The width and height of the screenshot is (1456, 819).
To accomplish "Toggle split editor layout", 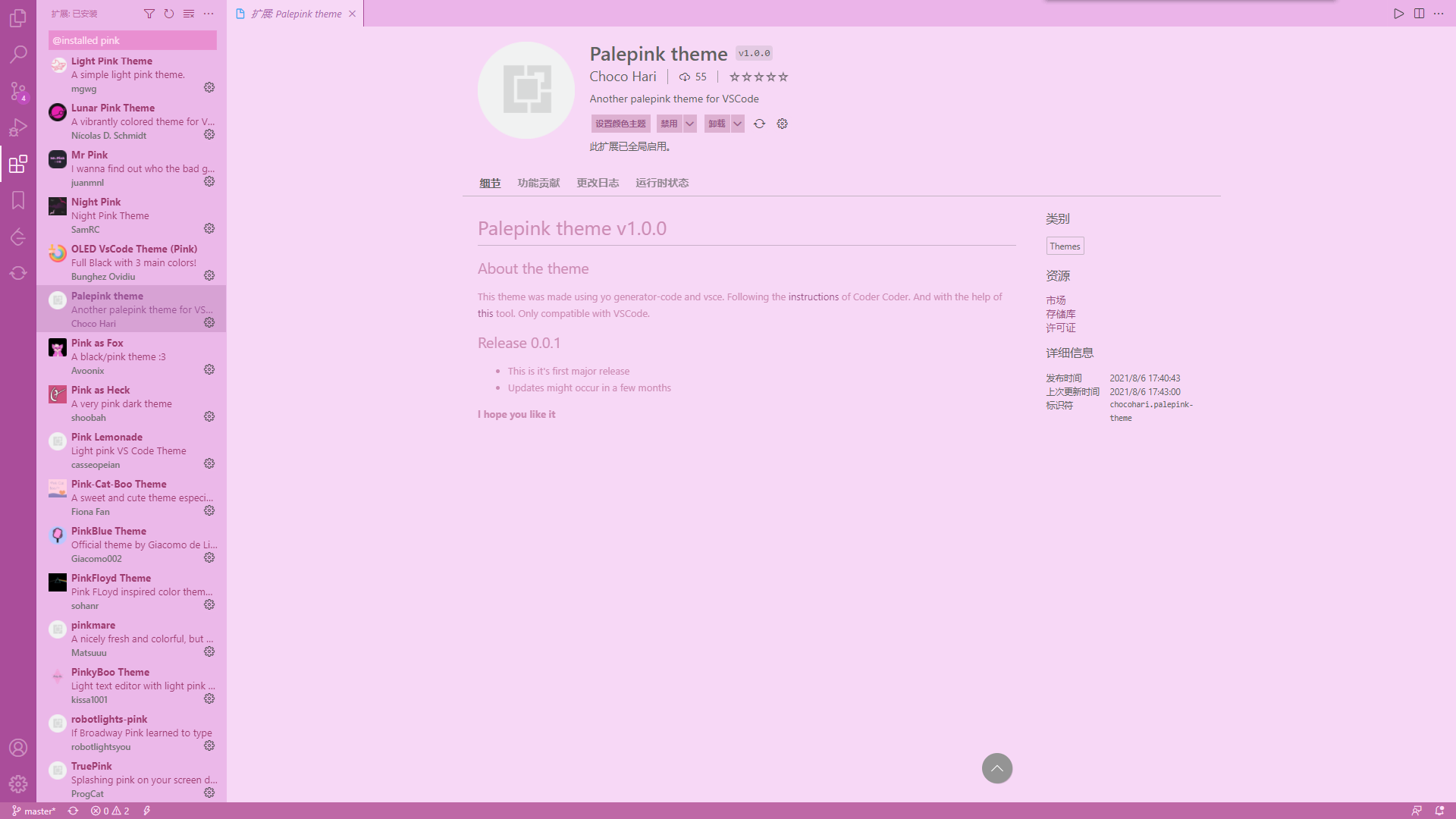I will 1419,14.
